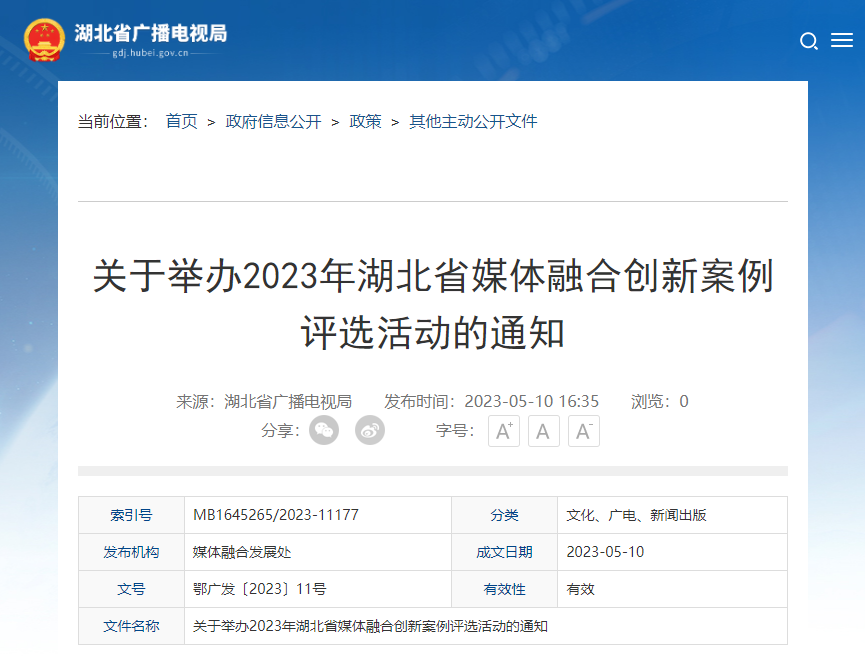Open 政府信息公开 breadcrumb link
865x670 pixels.
pos(273,121)
